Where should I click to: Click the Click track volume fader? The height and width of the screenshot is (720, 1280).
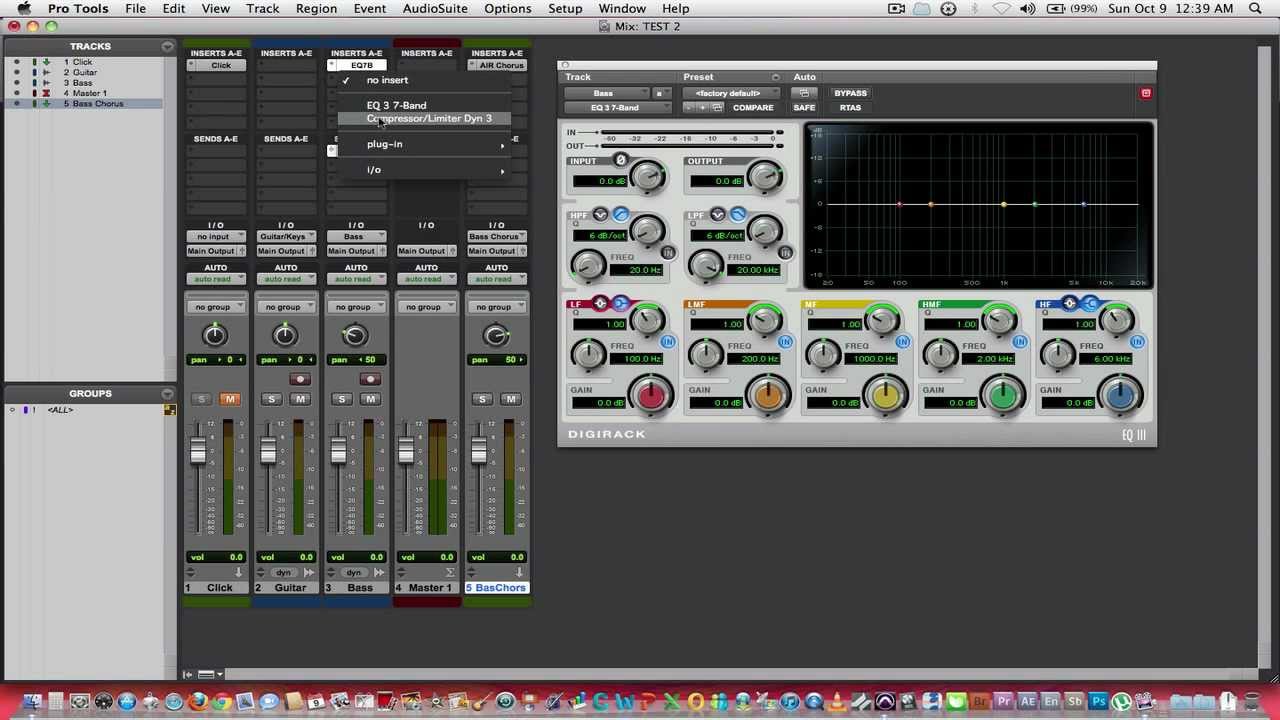point(197,452)
